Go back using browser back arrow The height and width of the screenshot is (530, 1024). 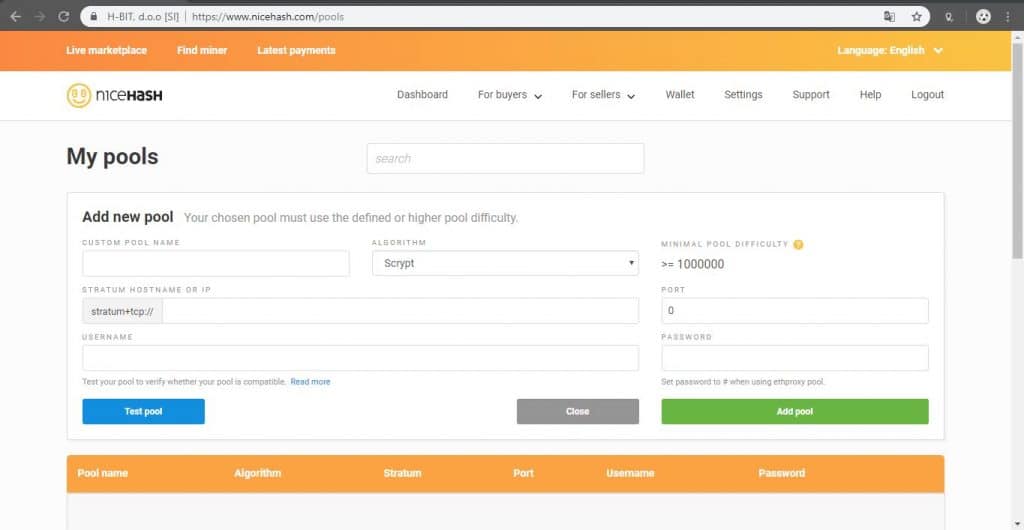[x=16, y=17]
